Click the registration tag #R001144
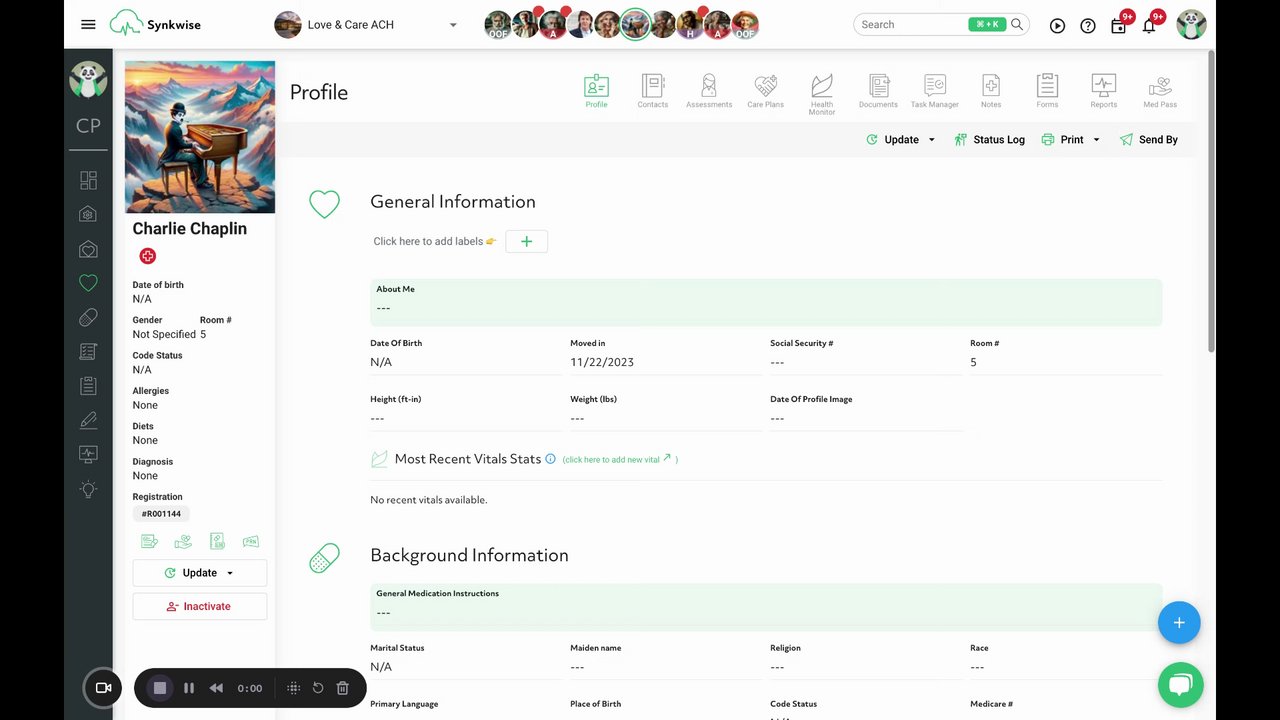This screenshot has width=1280, height=720. (x=161, y=514)
